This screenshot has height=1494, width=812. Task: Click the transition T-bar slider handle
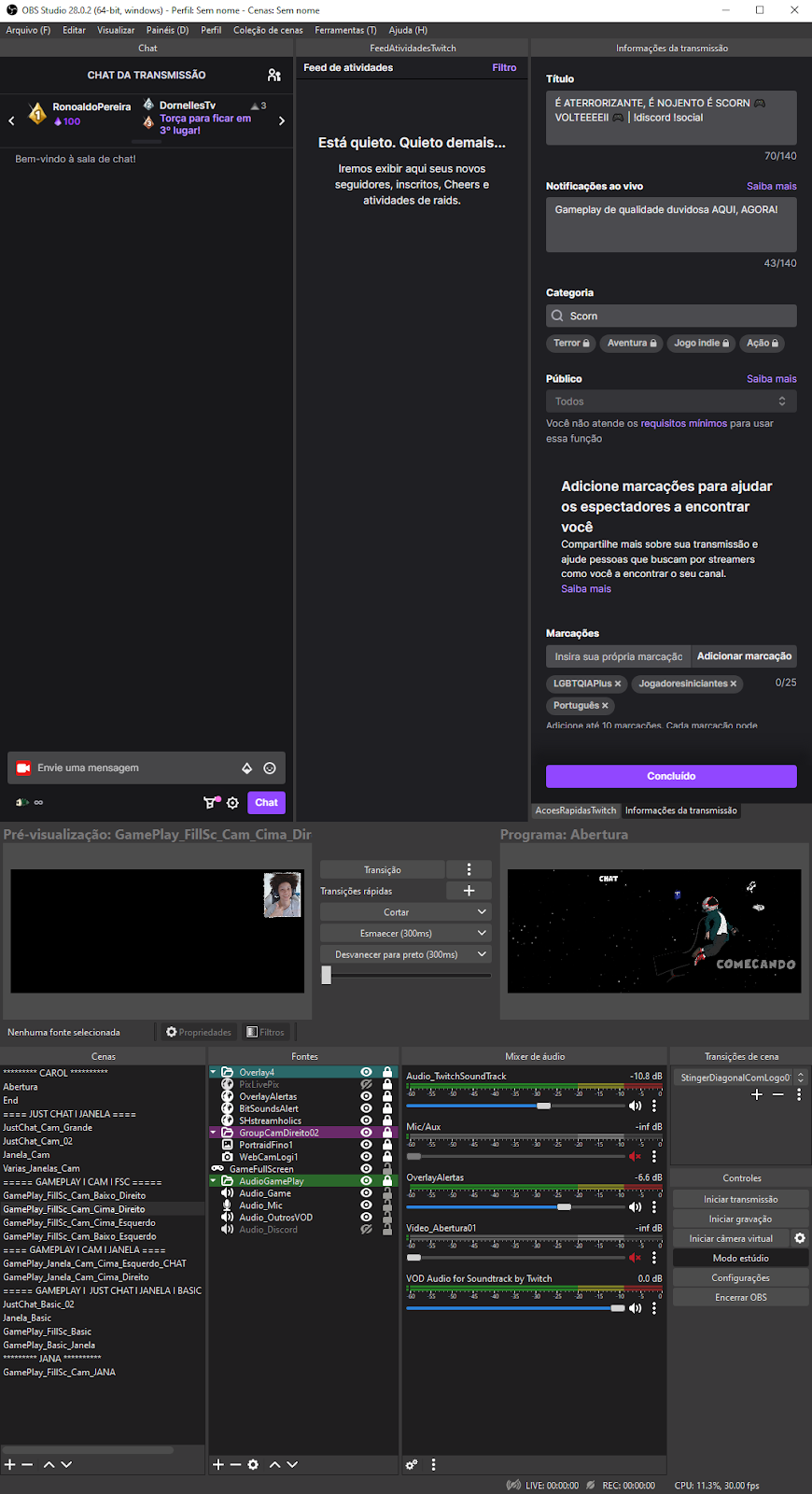(326, 975)
